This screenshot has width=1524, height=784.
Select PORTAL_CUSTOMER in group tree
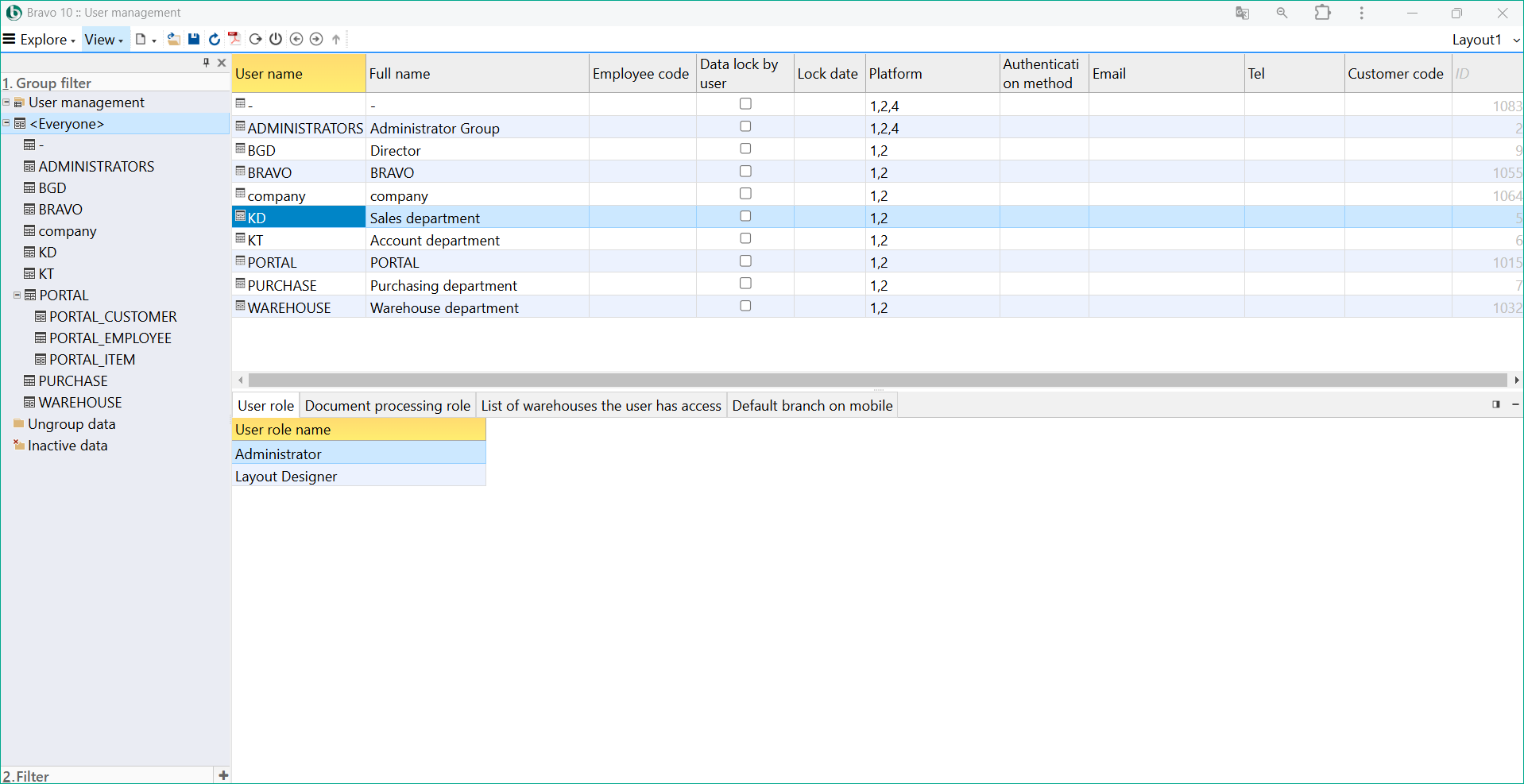tap(113, 316)
